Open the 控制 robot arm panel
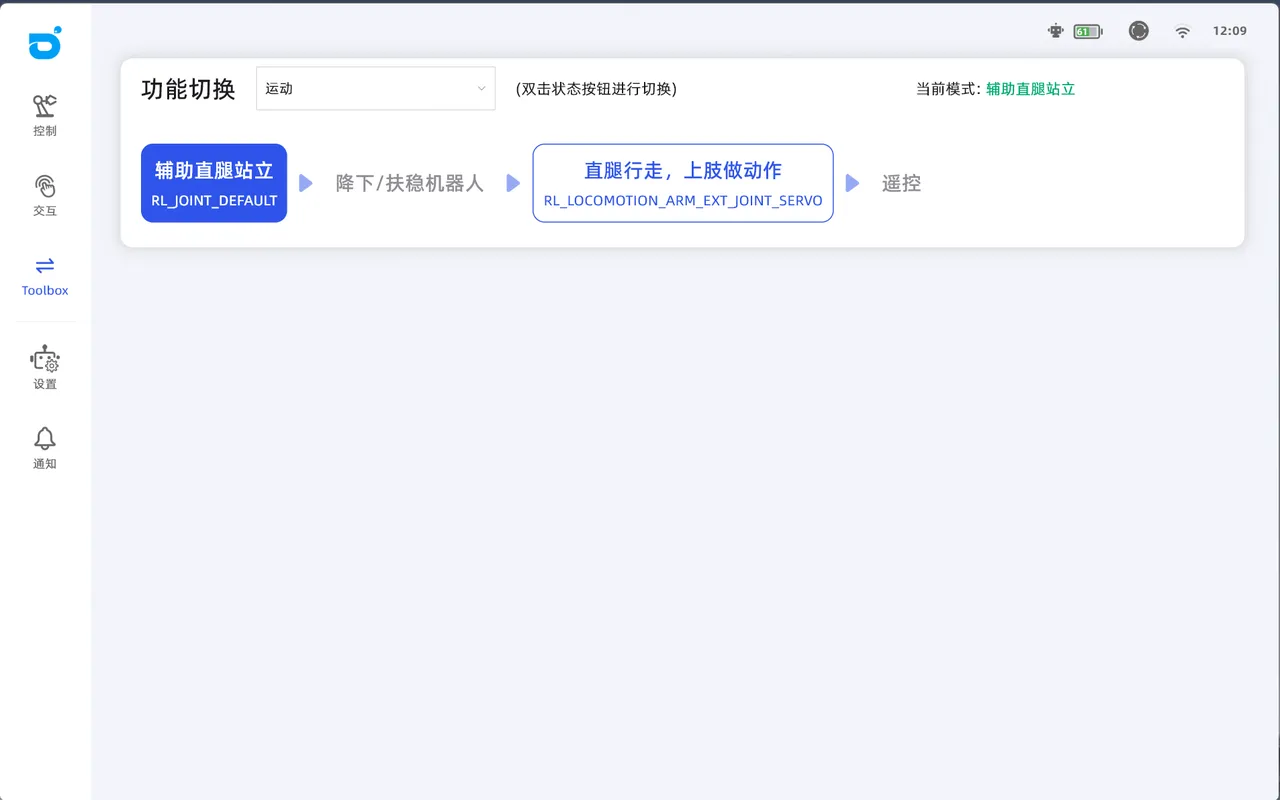The width and height of the screenshot is (1280, 800). pos(45,115)
